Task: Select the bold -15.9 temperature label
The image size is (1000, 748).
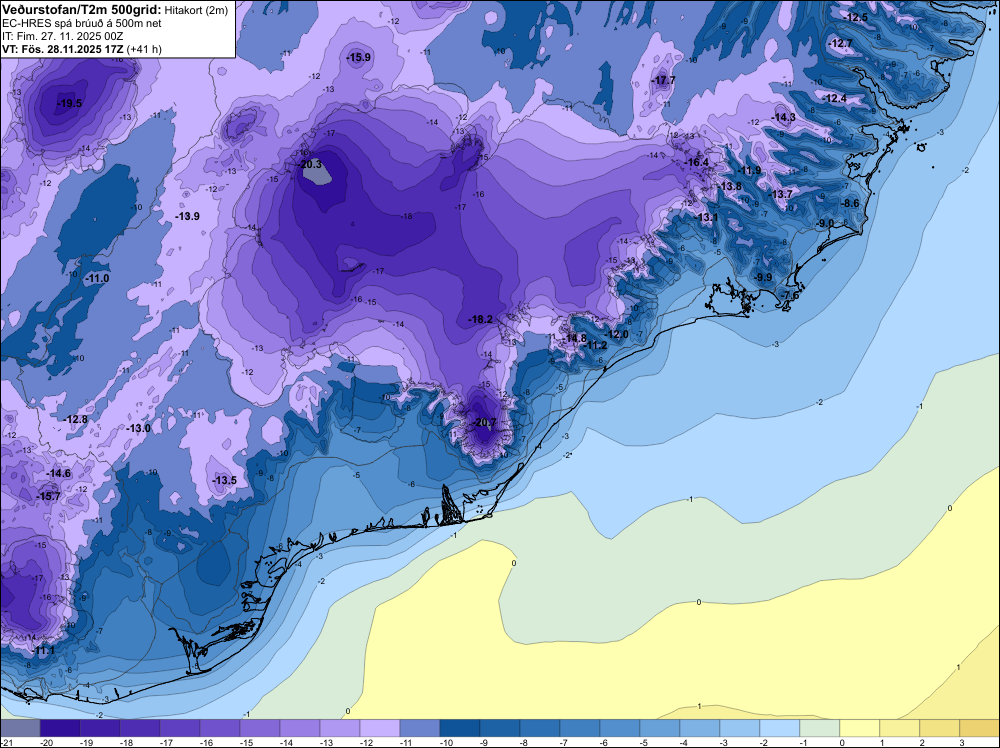Action: coord(358,57)
